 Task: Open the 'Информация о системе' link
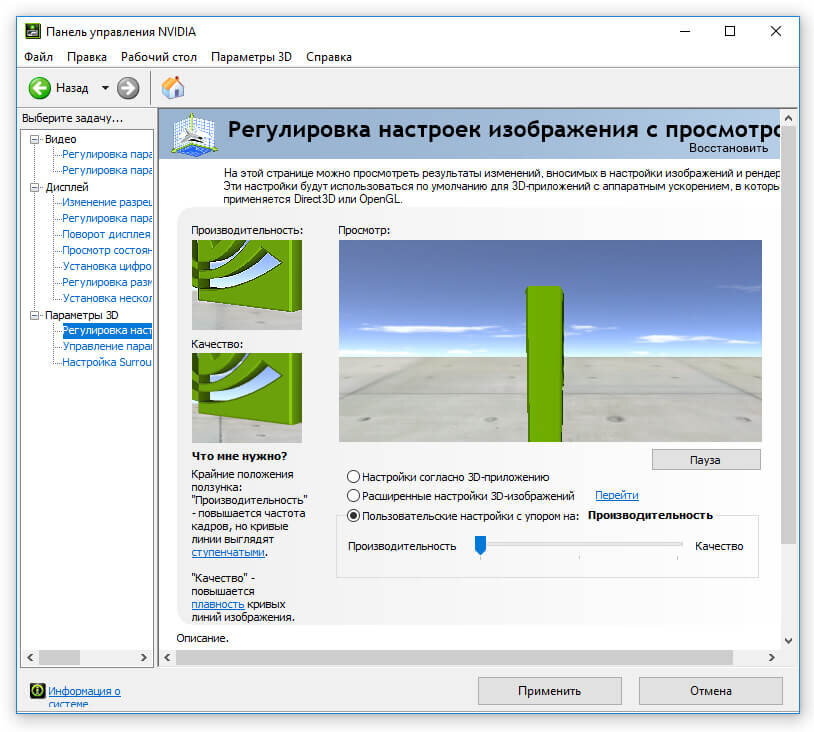[x=84, y=697]
